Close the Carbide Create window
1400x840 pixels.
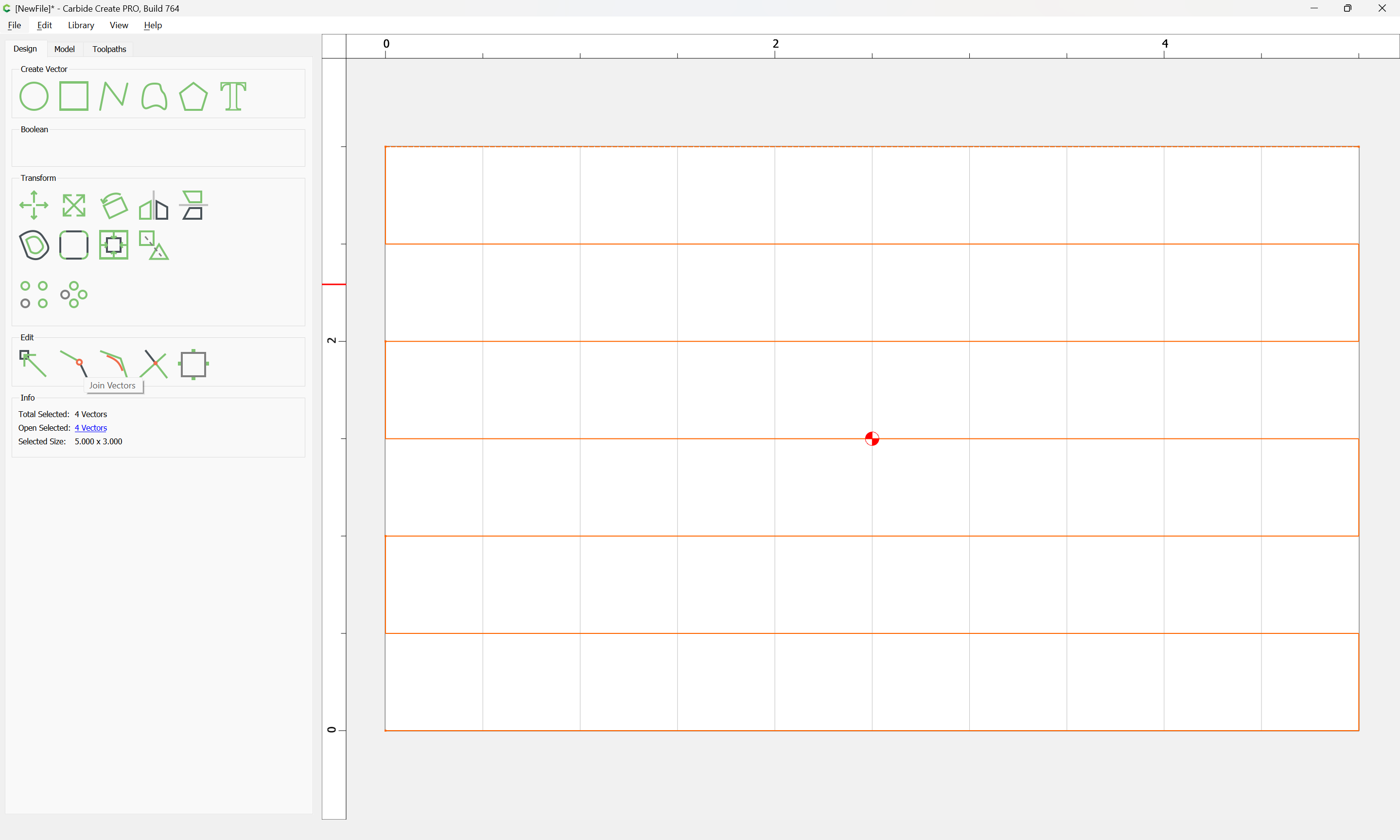click(x=1382, y=8)
